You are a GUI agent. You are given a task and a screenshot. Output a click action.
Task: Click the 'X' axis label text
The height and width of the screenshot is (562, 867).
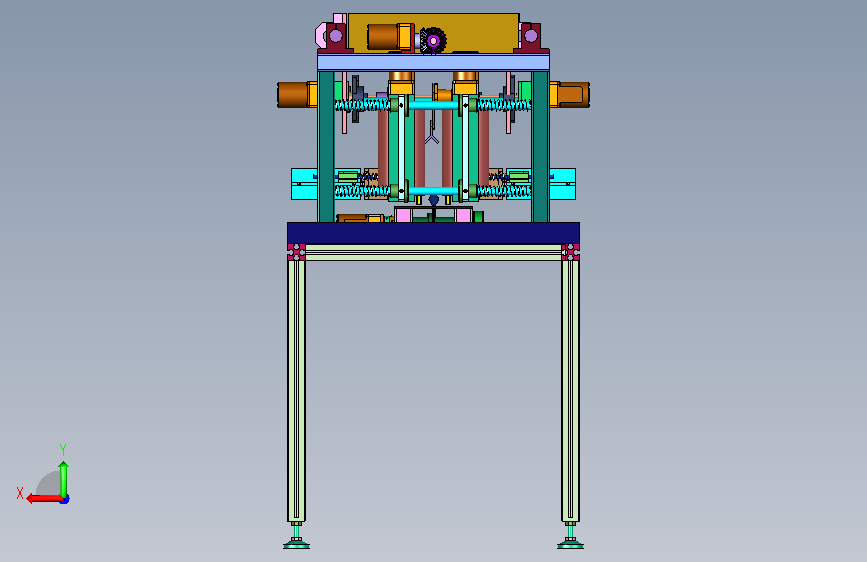[x=20, y=493]
